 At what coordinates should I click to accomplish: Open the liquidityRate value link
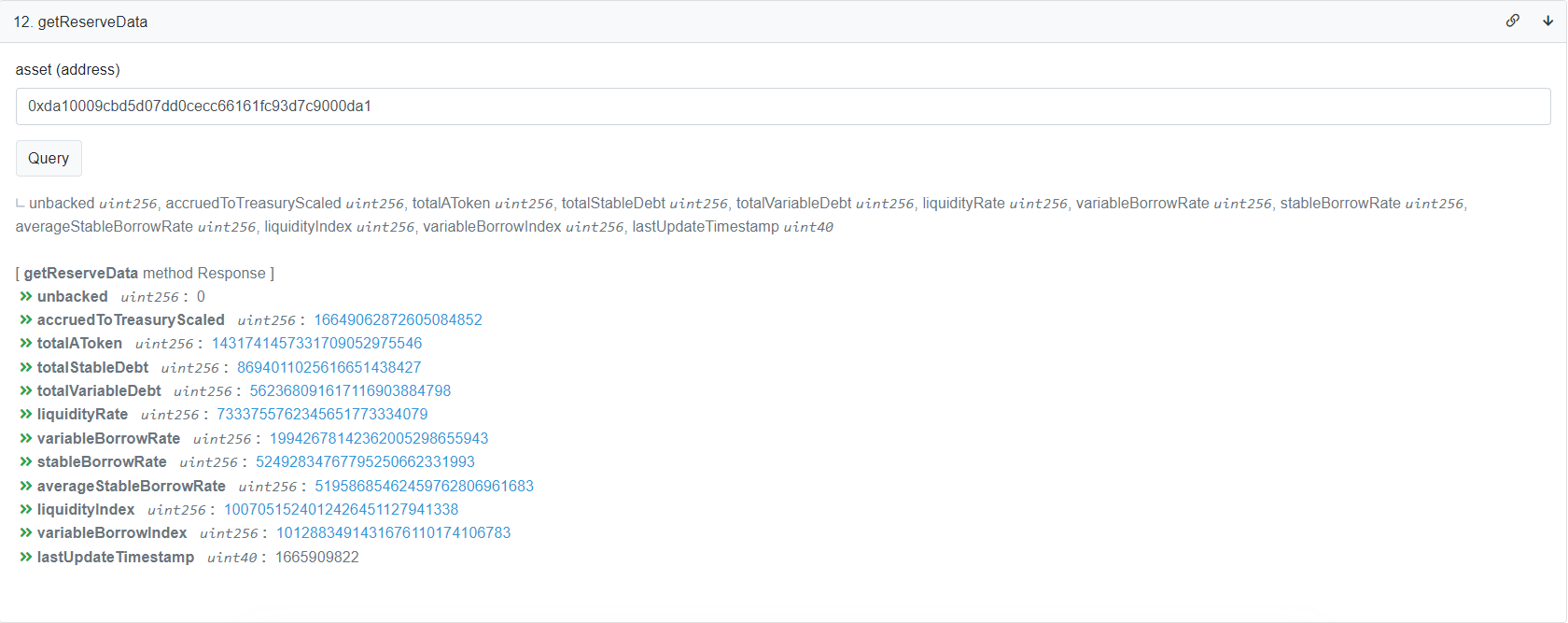click(322, 415)
